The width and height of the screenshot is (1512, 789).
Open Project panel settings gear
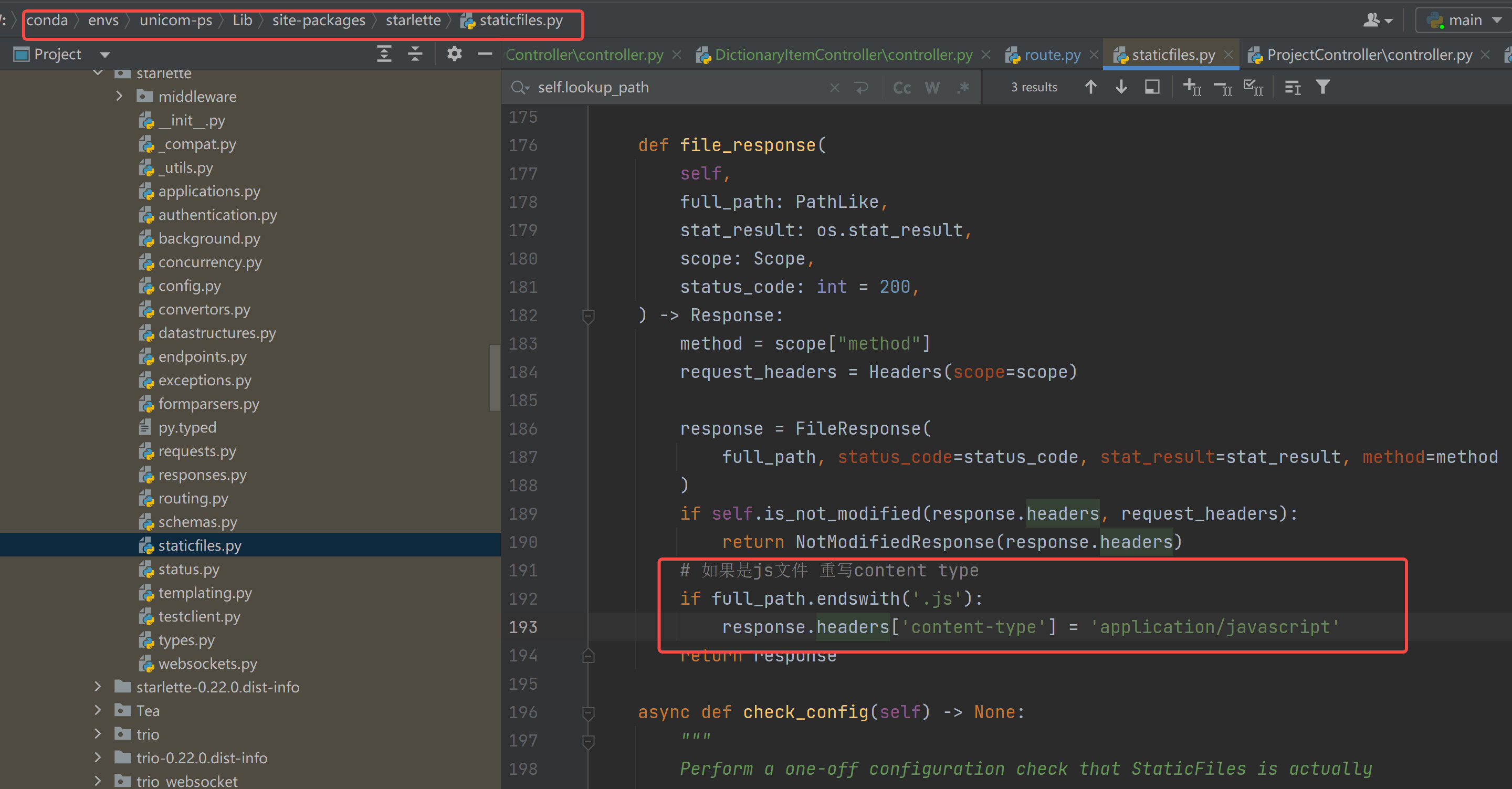click(454, 54)
